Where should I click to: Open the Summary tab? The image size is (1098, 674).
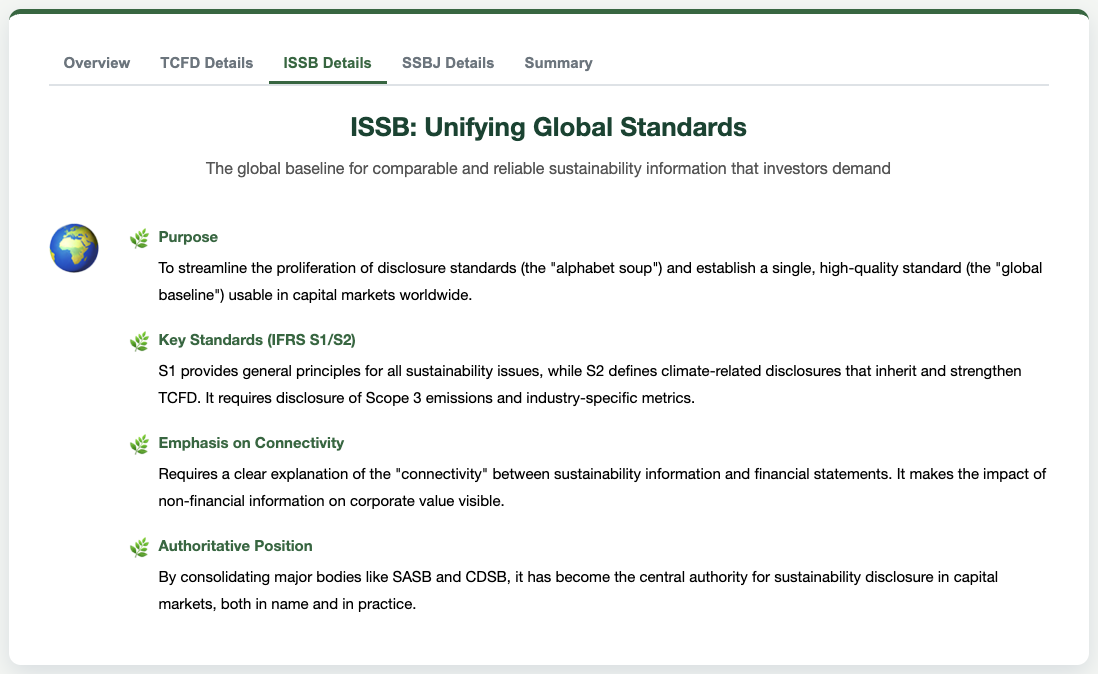point(558,63)
